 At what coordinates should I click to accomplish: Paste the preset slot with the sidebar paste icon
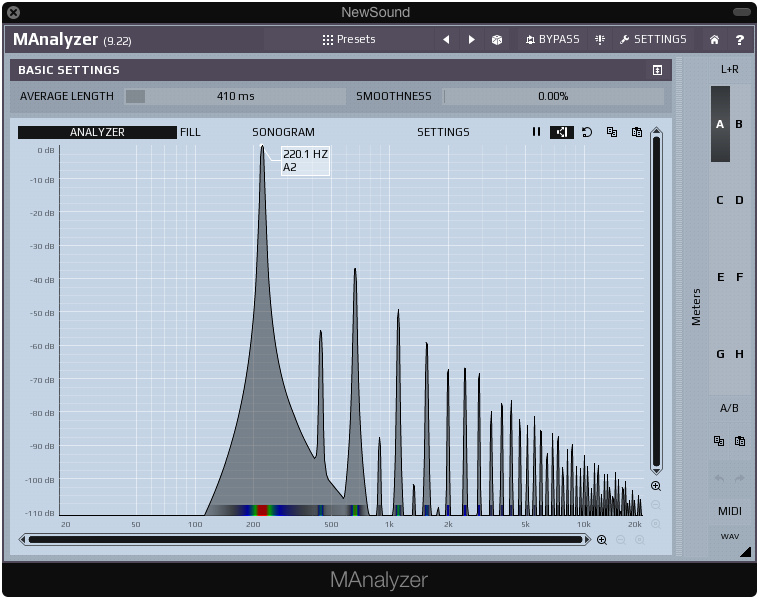[x=740, y=441]
